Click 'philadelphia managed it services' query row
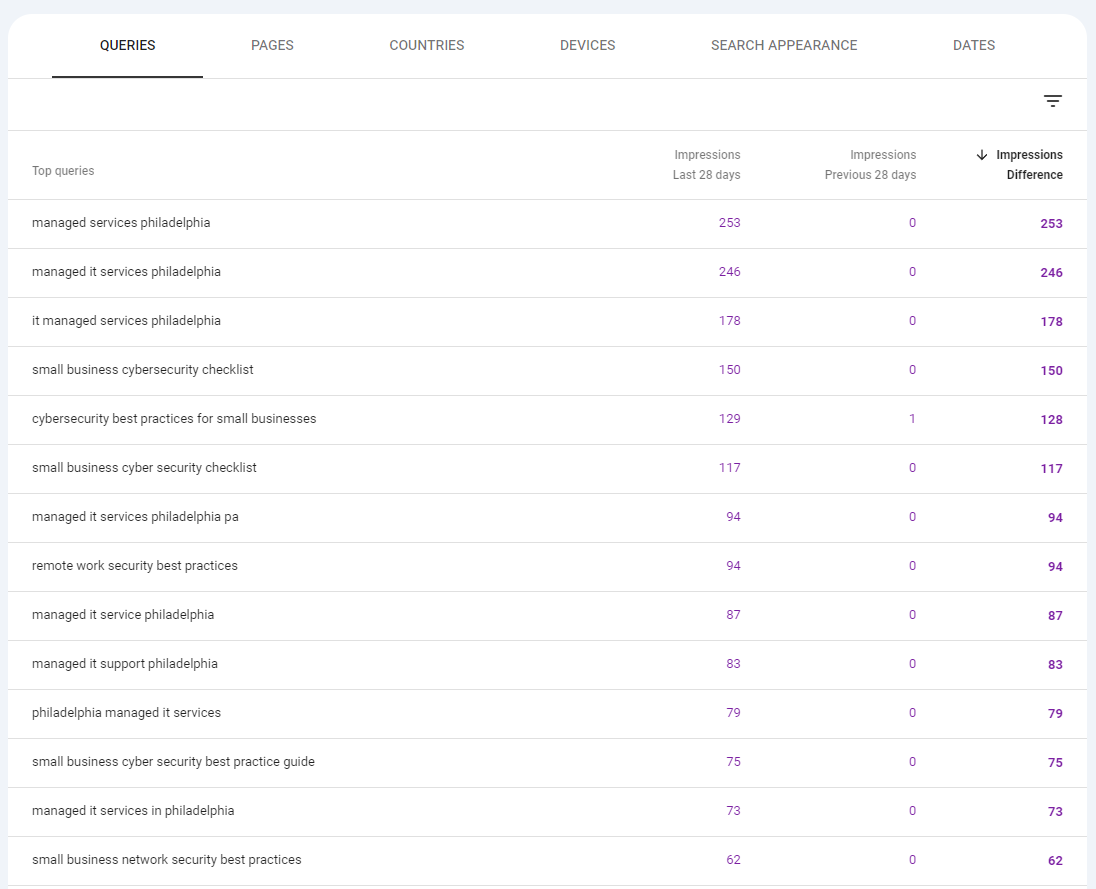1096x889 pixels. pyautogui.click(x=126, y=713)
